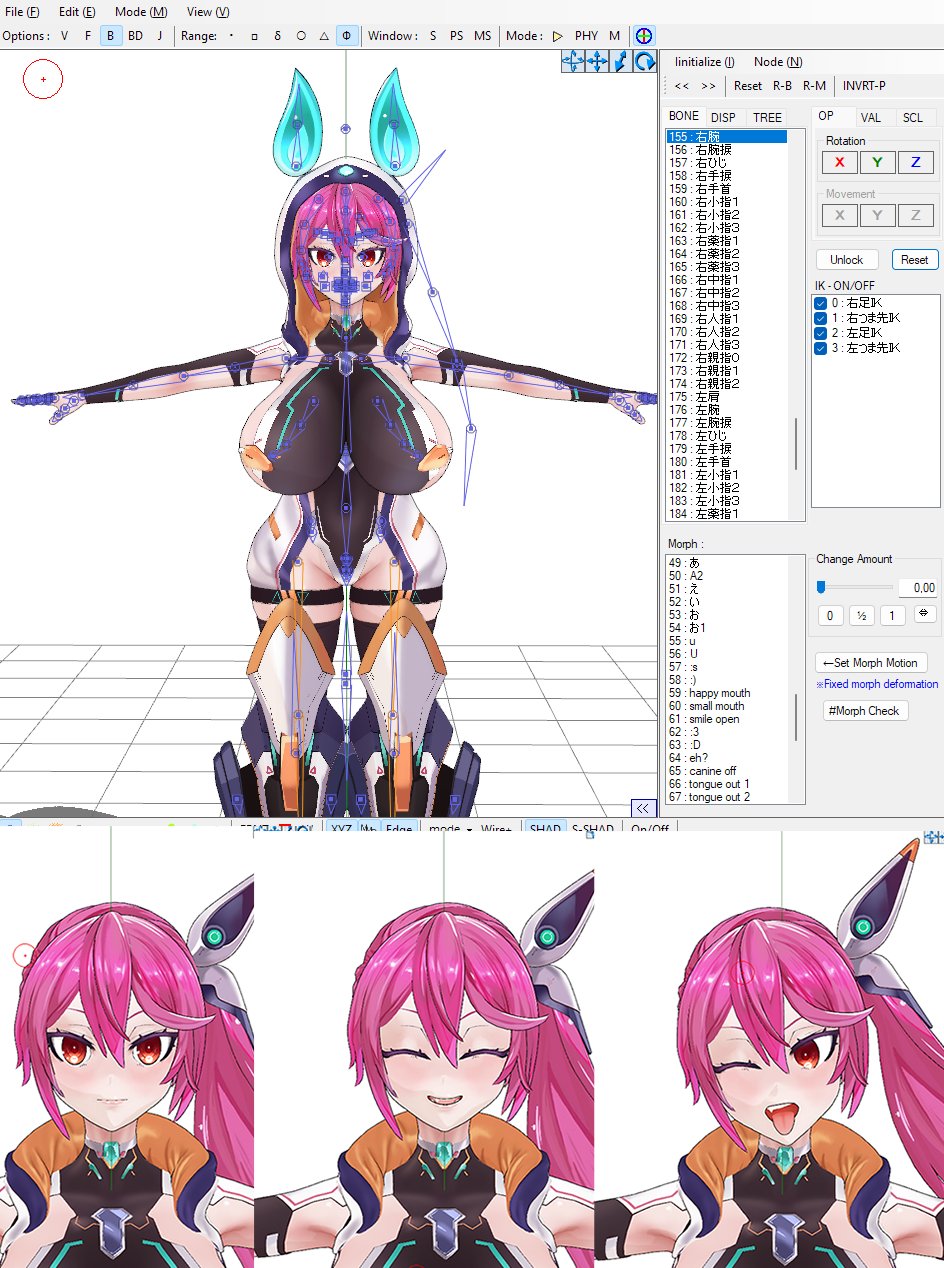This screenshot has height=1268, width=944.
Task: Open the View menu
Action: [208, 12]
